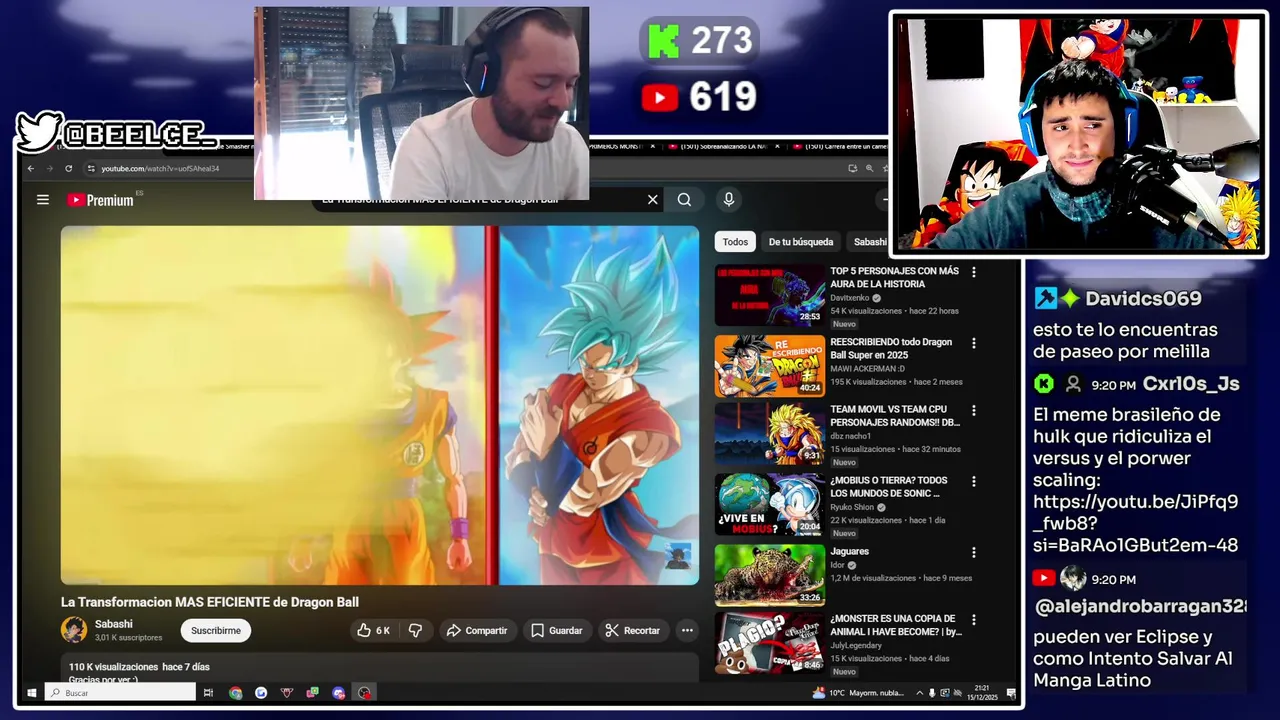Click the MAWI ACKERMAN :D channel name
Screen dimensions: 1280x720
pos(866,369)
